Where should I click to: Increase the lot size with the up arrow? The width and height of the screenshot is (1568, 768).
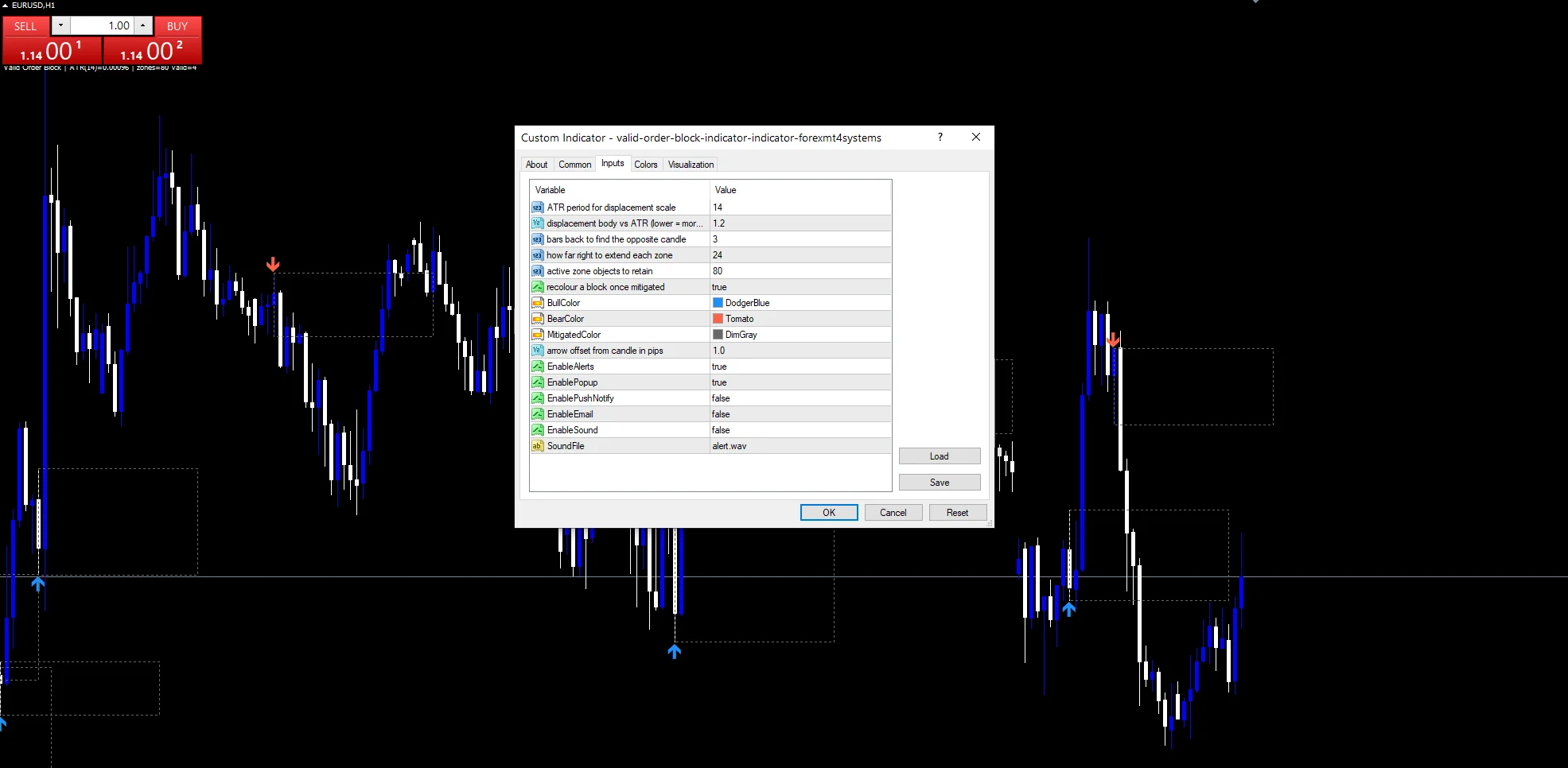pos(142,25)
